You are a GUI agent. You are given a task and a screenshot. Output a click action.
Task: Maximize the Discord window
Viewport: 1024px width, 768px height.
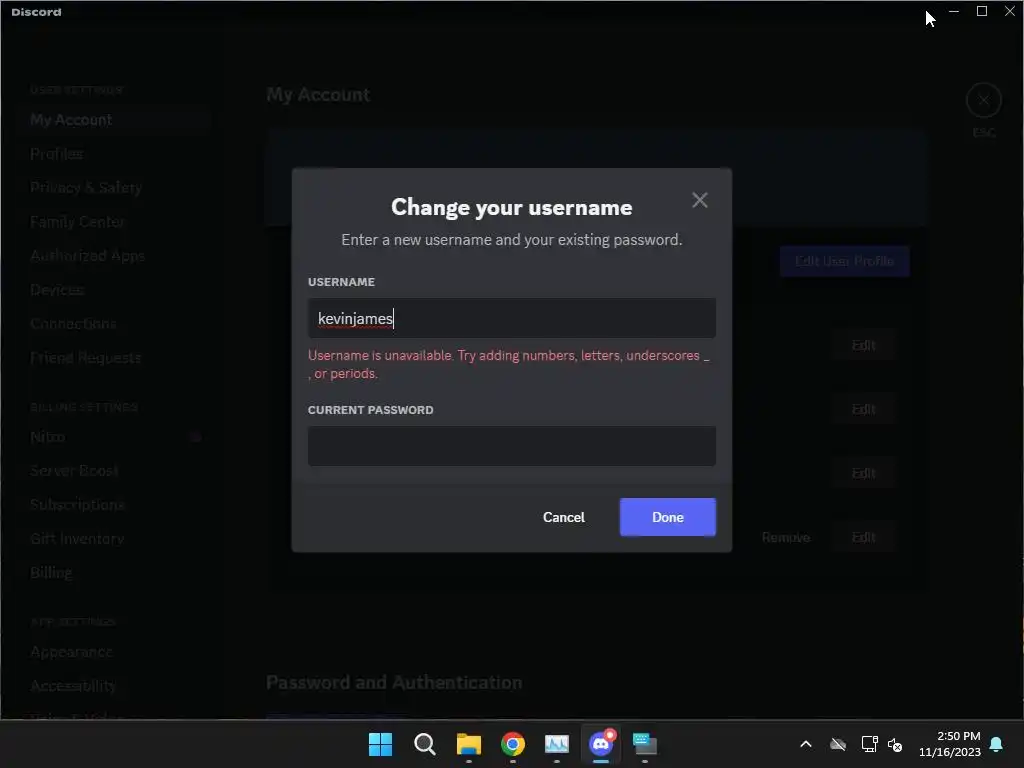(982, 11)
